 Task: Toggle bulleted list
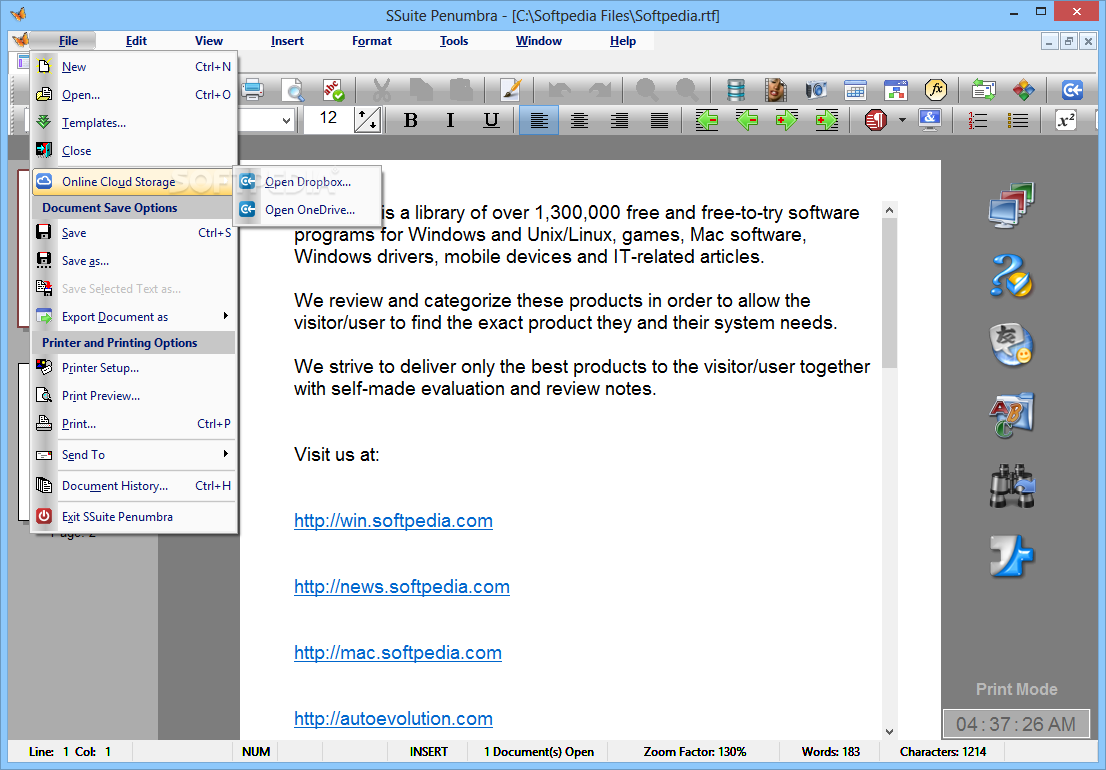click(1018, 121)
